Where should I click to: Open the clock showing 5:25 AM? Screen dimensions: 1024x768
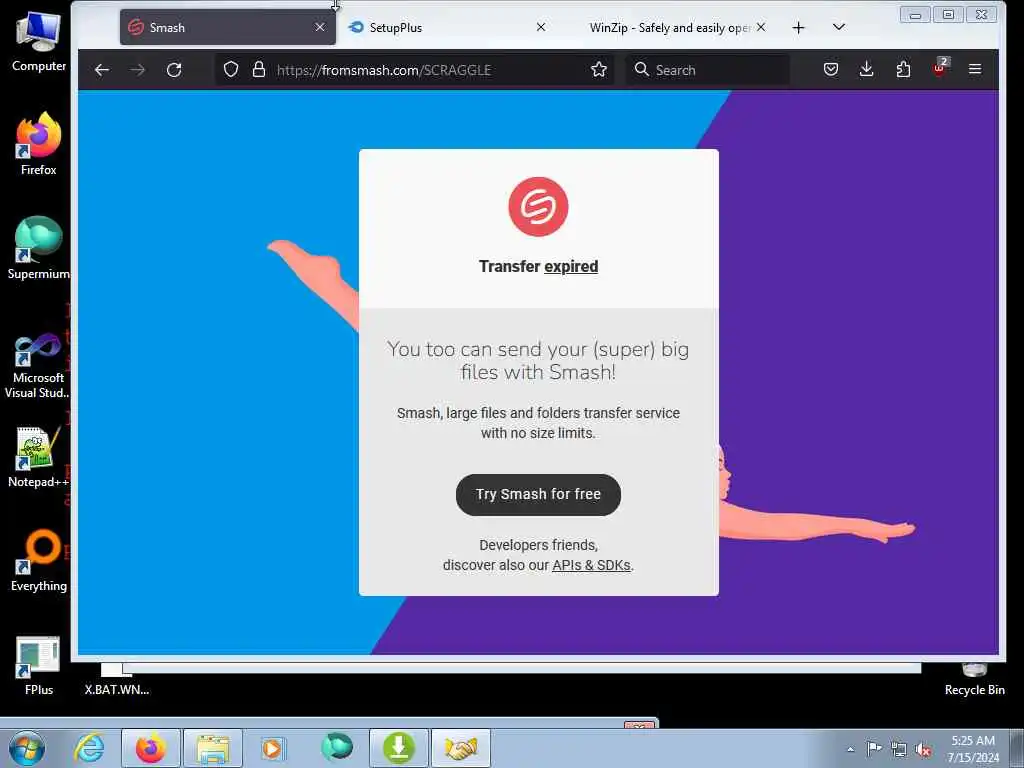[973, 749]
